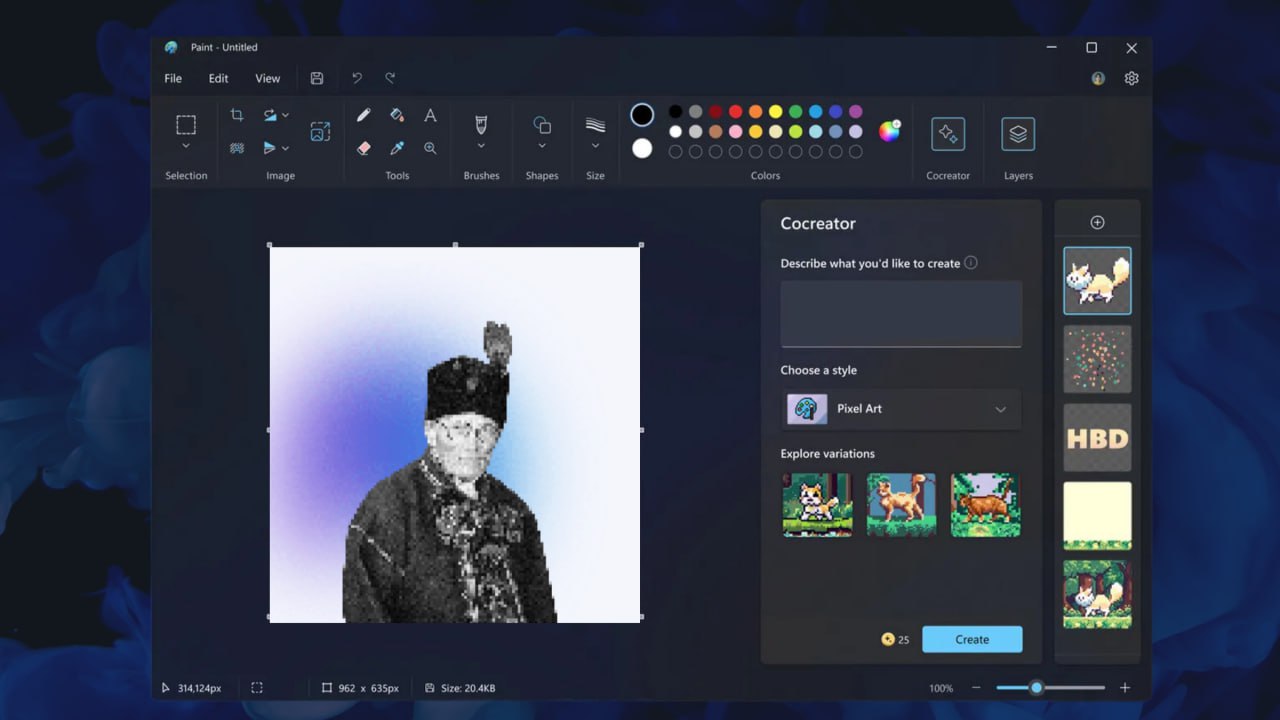This screenshot has width=1280, height=720.
Task: Open the View menu
Action: pos(267,78)
